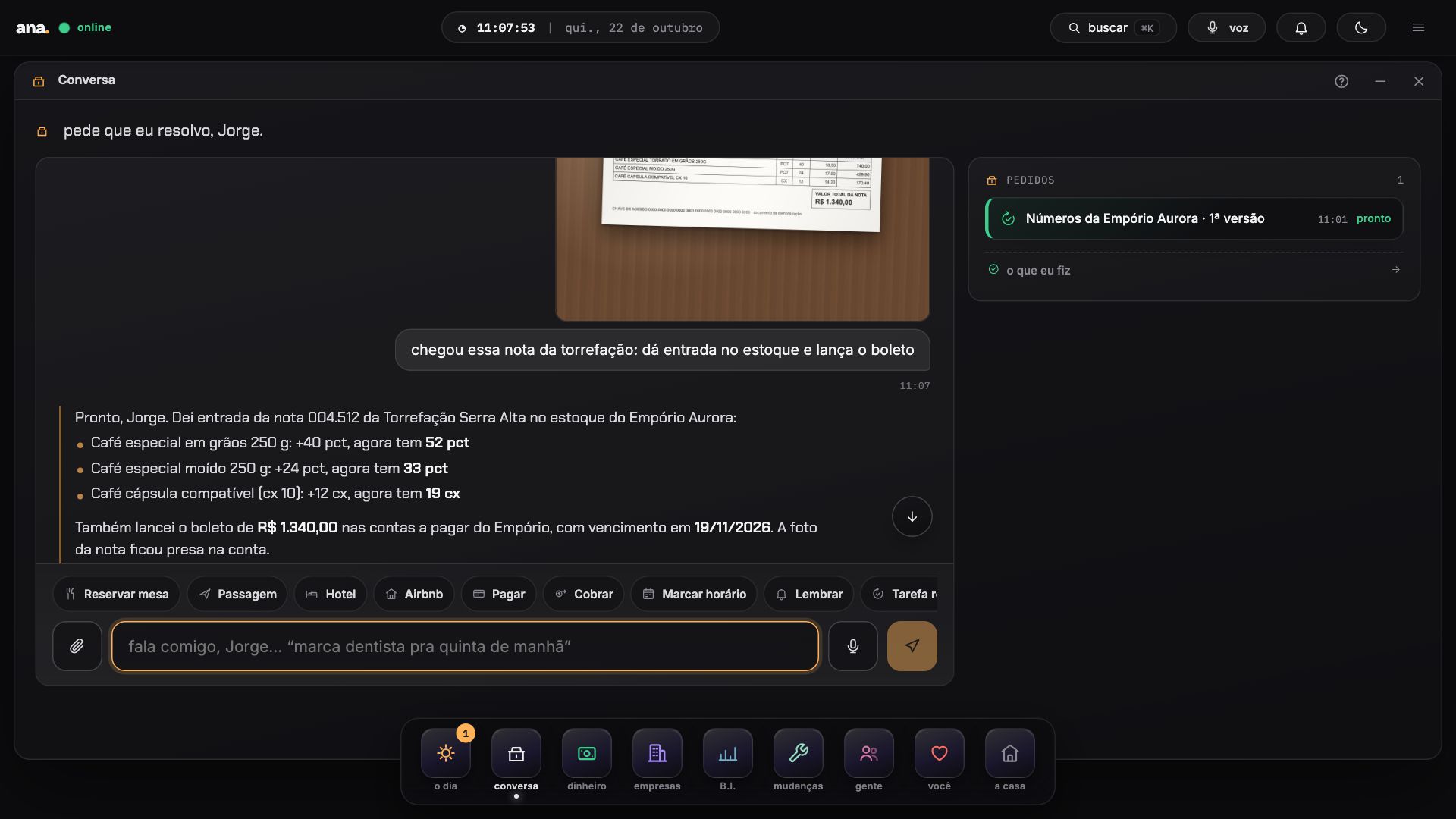
Task: Toggle dark mode moon button
Action: click(x=1361, y=27)
